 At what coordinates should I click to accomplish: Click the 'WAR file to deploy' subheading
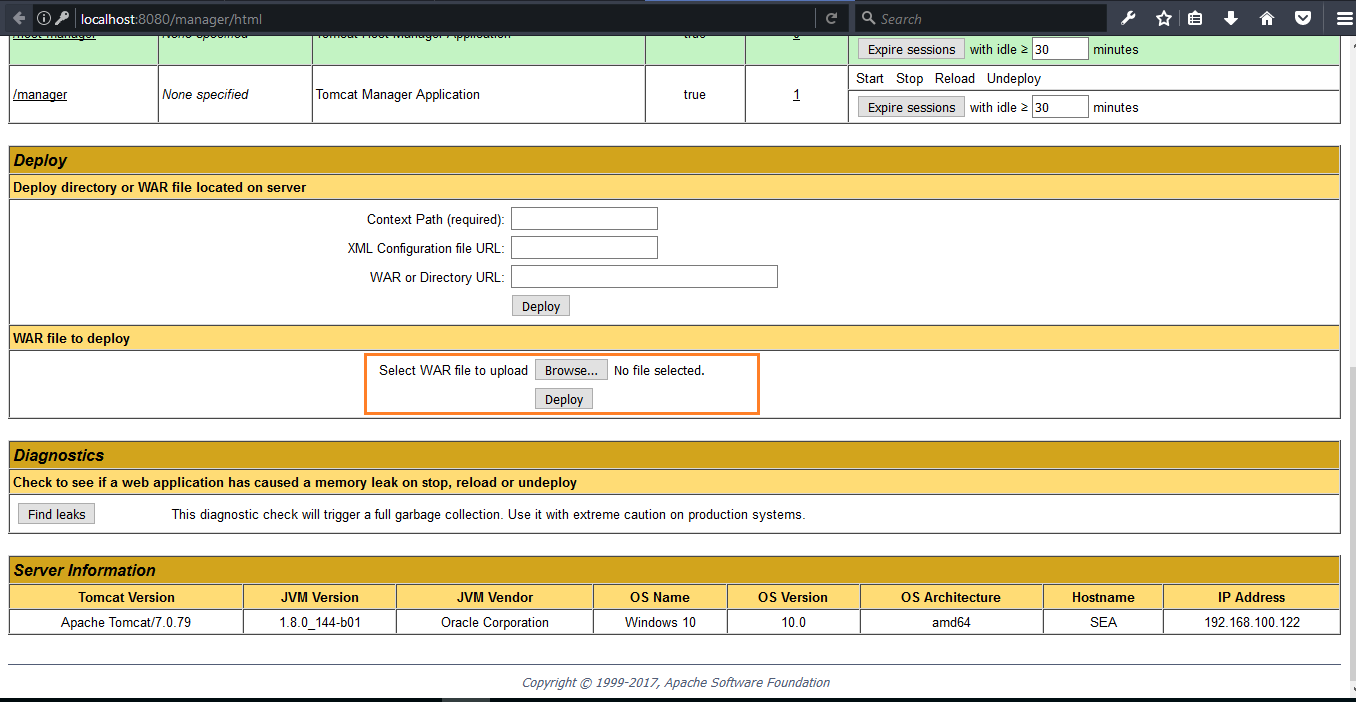(x=71, y=338)
